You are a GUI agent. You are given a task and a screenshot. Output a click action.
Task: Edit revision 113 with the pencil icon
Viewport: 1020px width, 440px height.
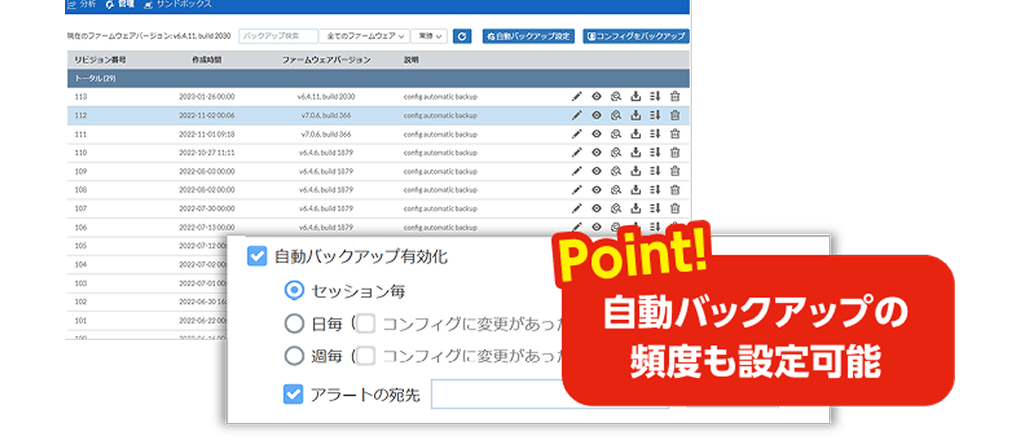pos(576,96)
